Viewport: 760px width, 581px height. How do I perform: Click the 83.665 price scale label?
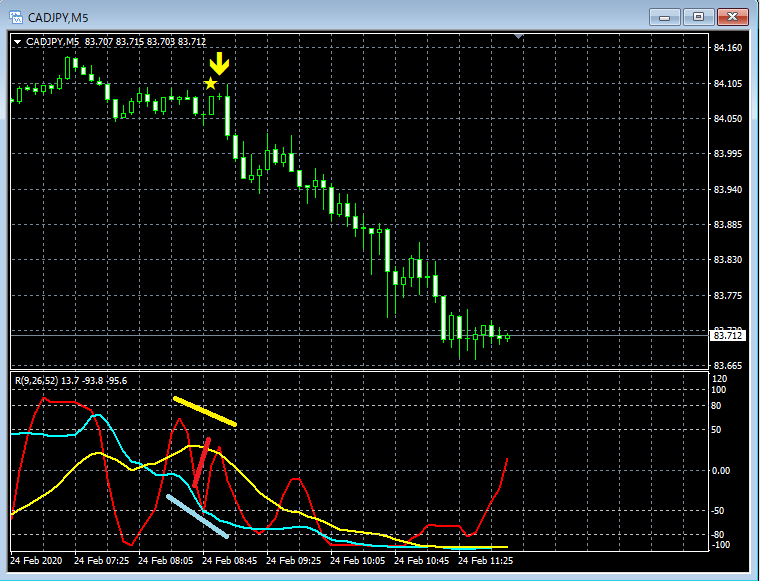coord(728,366)
